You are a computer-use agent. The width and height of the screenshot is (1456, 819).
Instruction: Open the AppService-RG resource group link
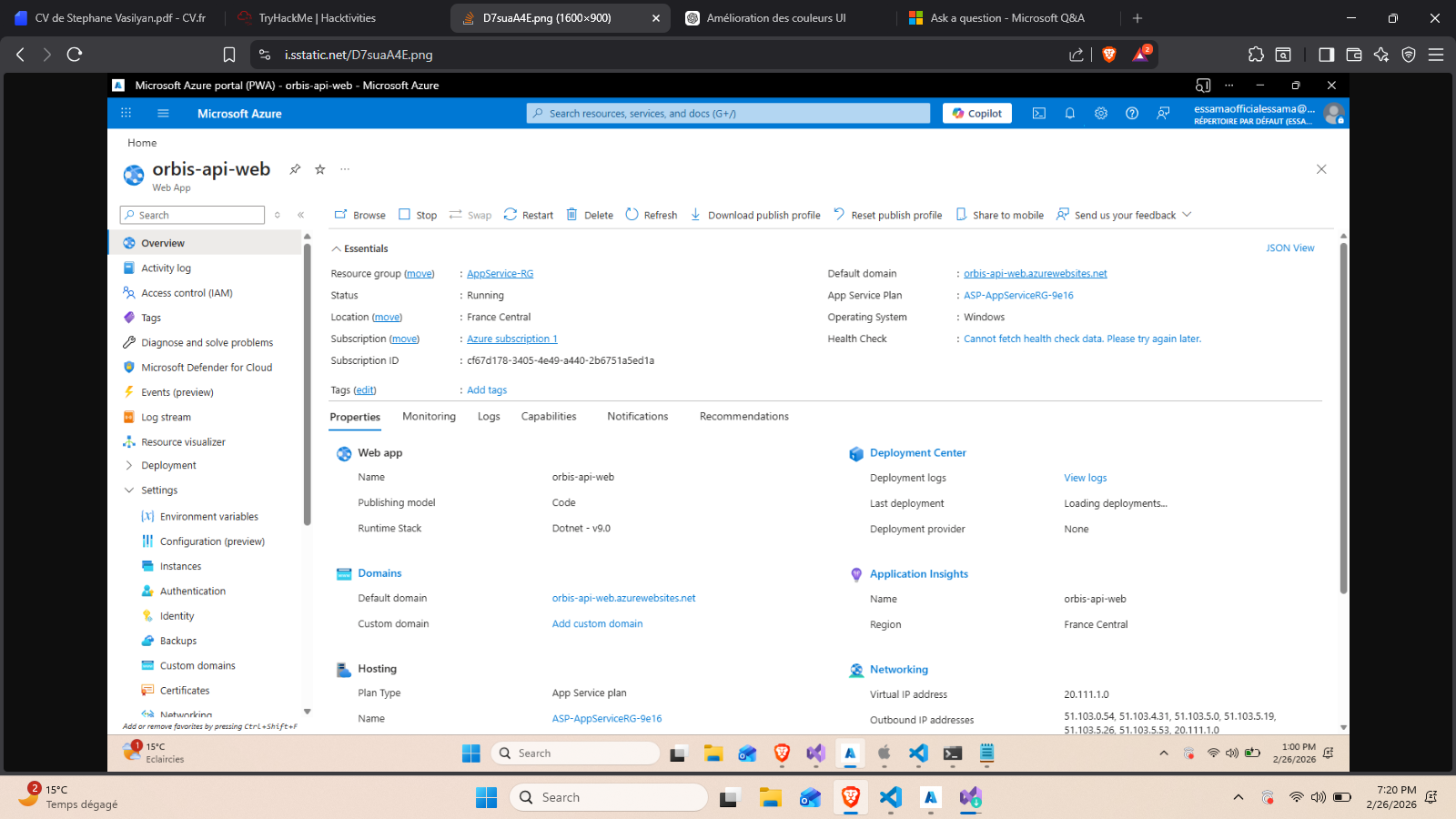pos(500,274)
